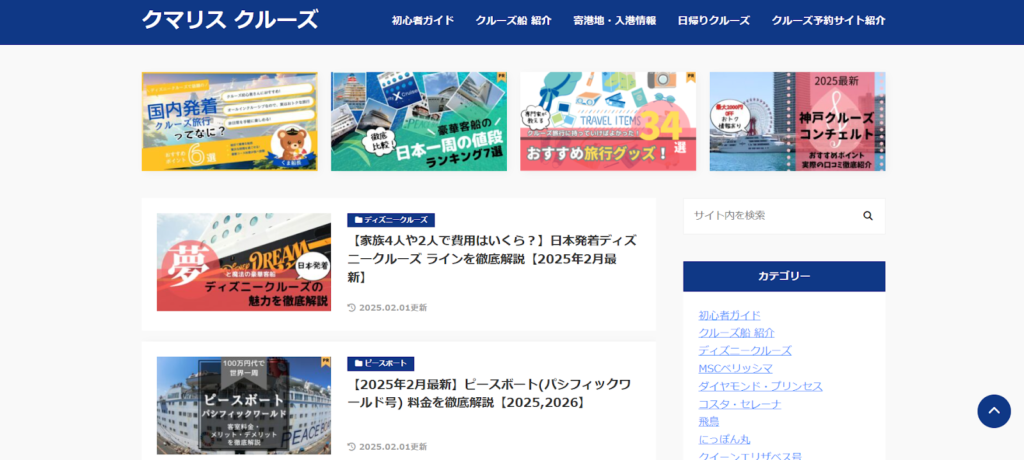
Task: Open the 神戸クルーズコンチェルト banner
Action: pyautogui.click(x=797, y=122)
